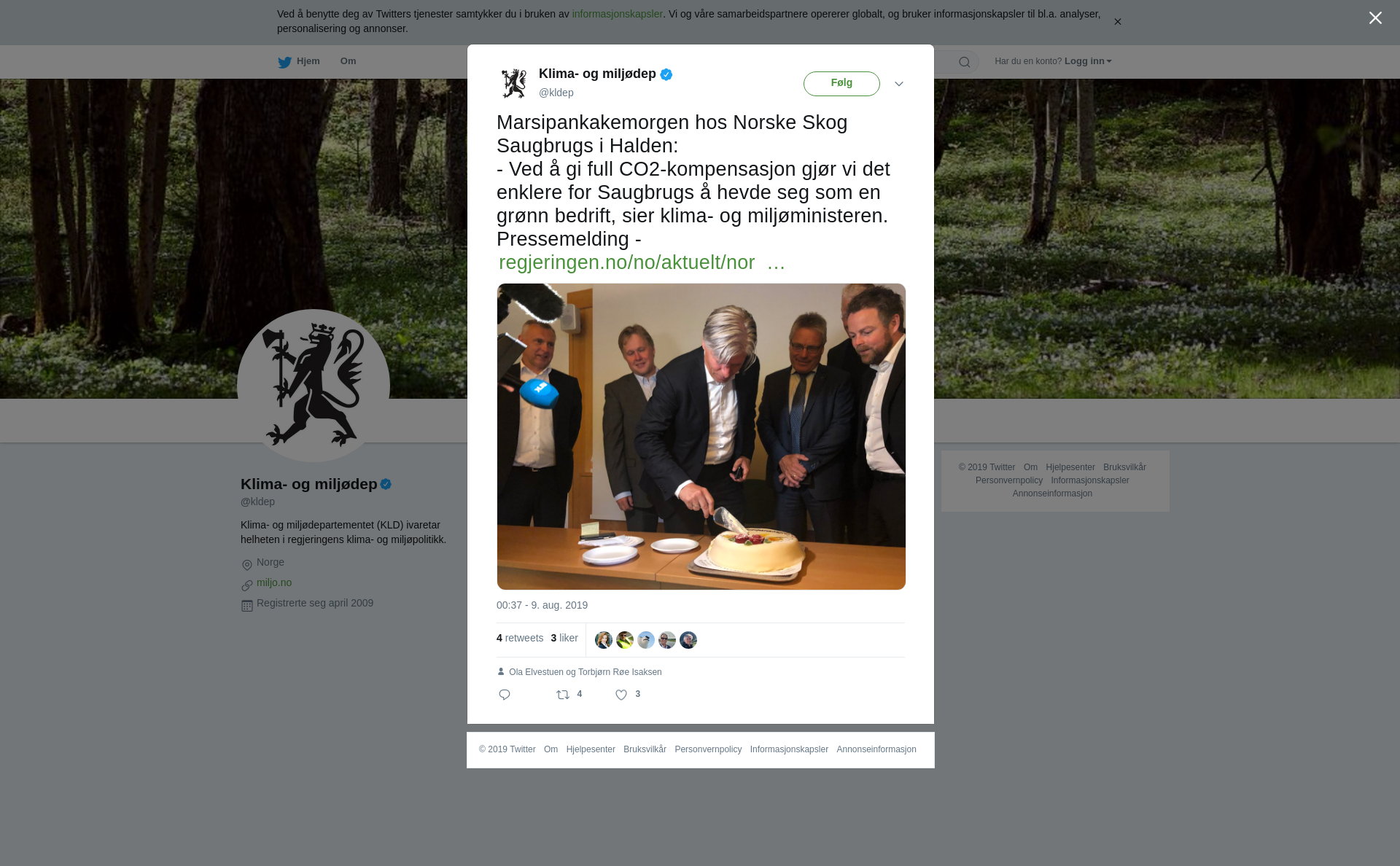The image size is (1400, 866).
Task: Dismiss the cookie notice with small X
Action: point(1117,22)
